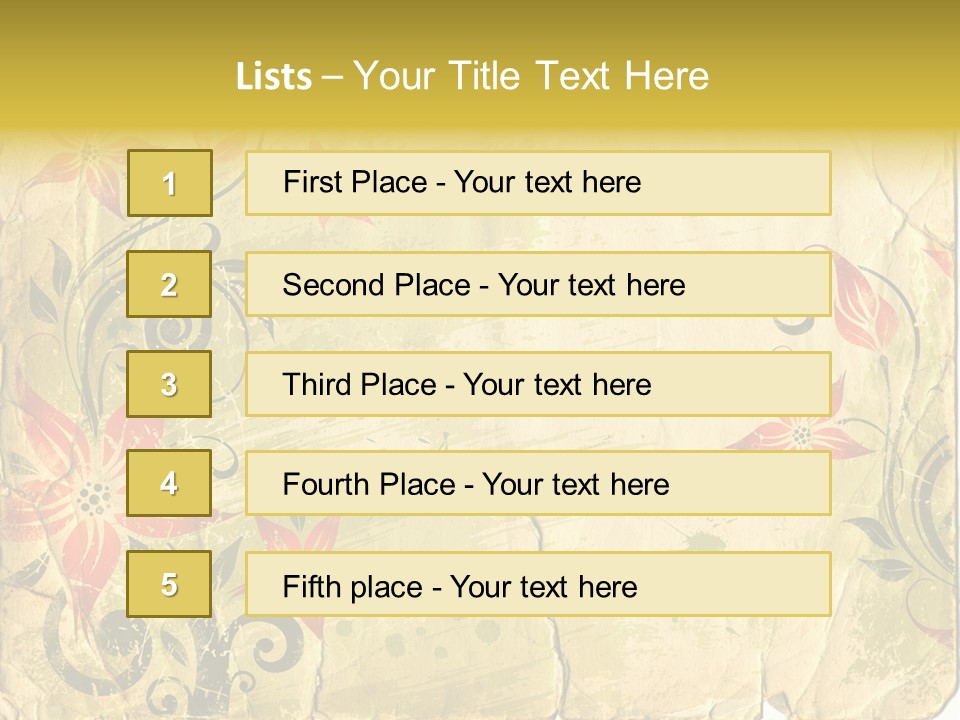Select the number 2 square
This screenshot has width=960, height=720.
point(169,284)
